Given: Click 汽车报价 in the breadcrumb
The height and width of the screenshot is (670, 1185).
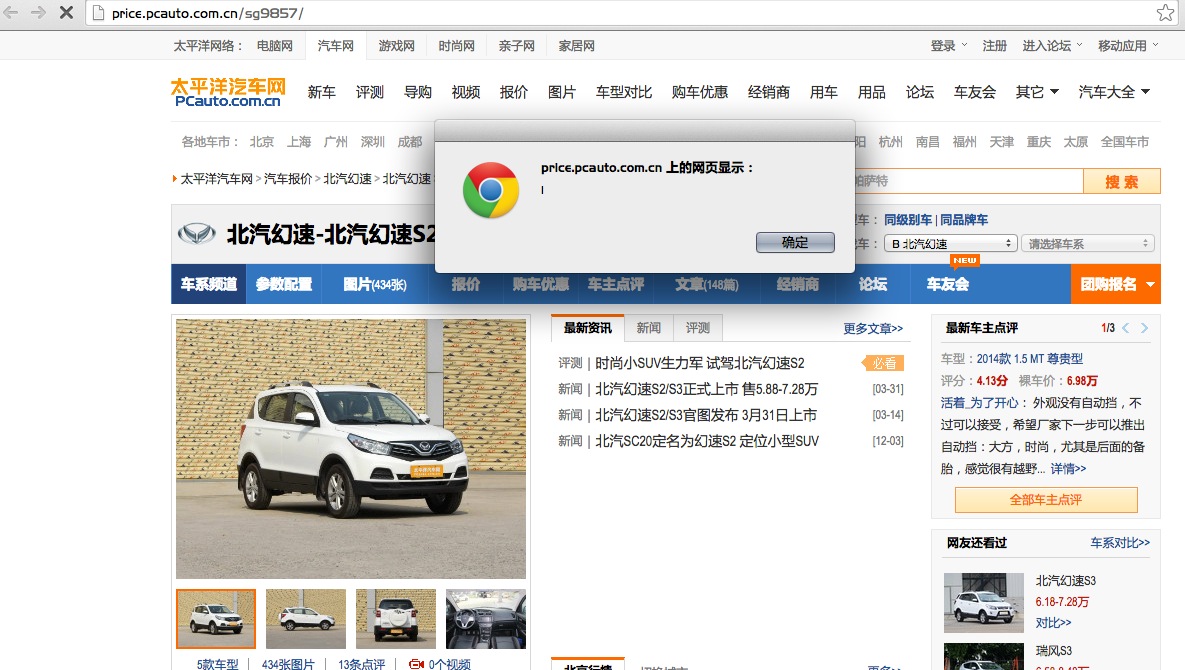Looking at the screenshot, I should tap(288, 179).
